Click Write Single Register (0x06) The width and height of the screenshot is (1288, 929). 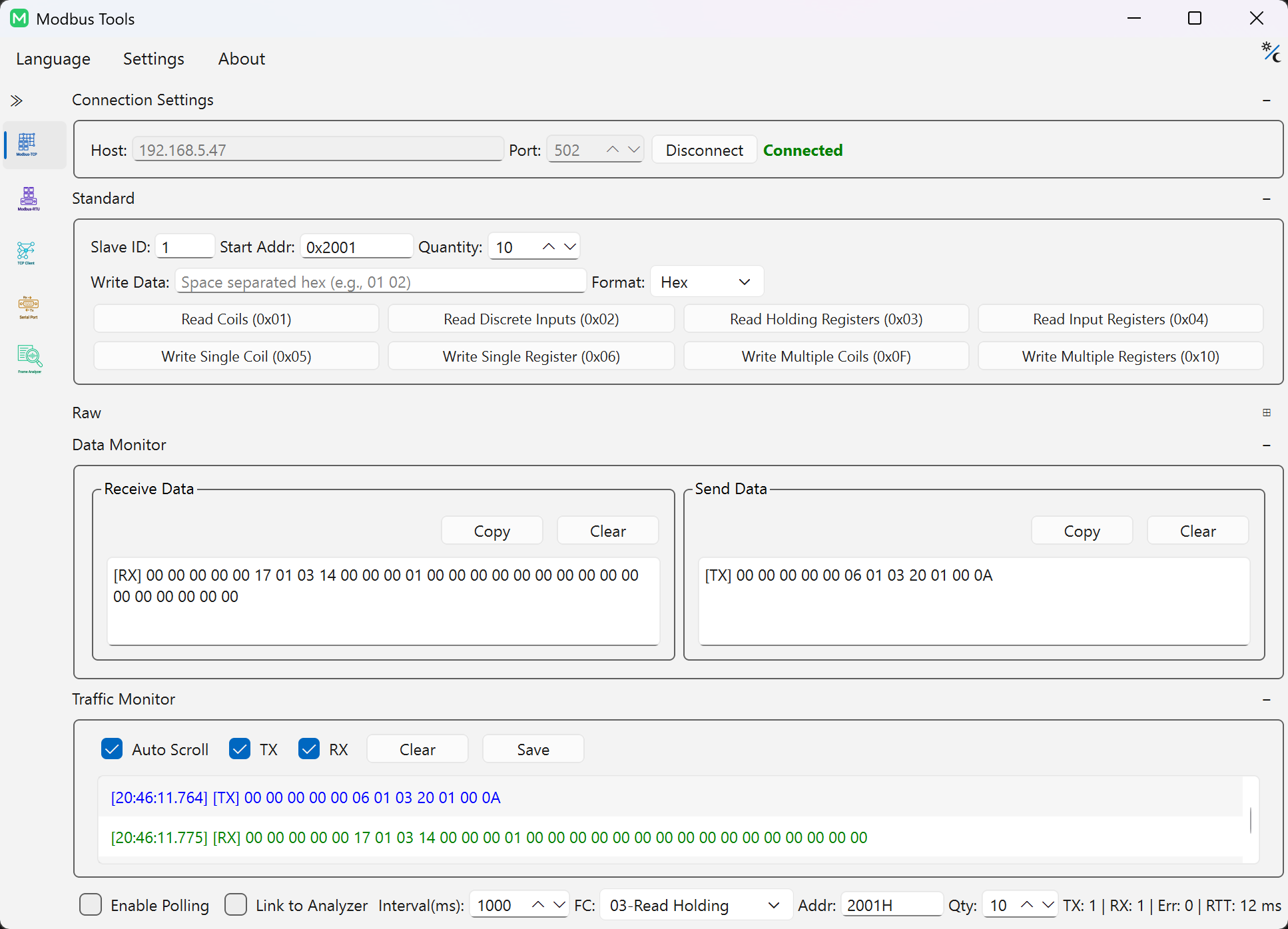pyautogui.click(x=531, y=356)
